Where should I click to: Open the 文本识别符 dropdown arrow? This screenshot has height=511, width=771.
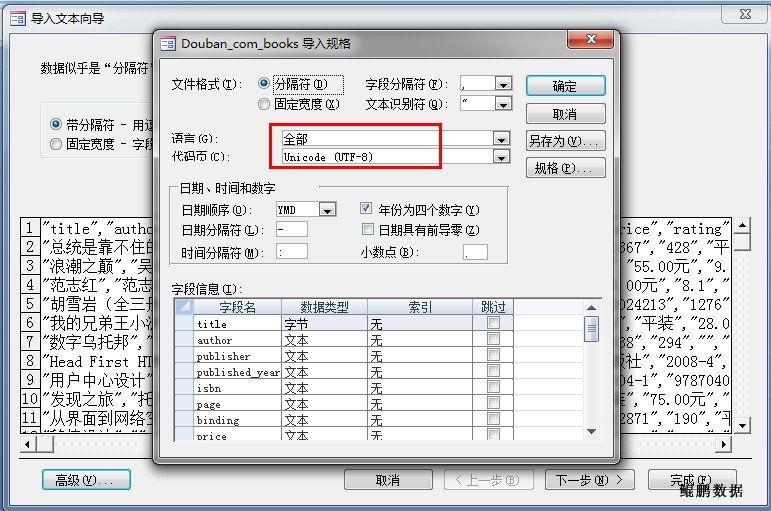click(x=503, y=104)
